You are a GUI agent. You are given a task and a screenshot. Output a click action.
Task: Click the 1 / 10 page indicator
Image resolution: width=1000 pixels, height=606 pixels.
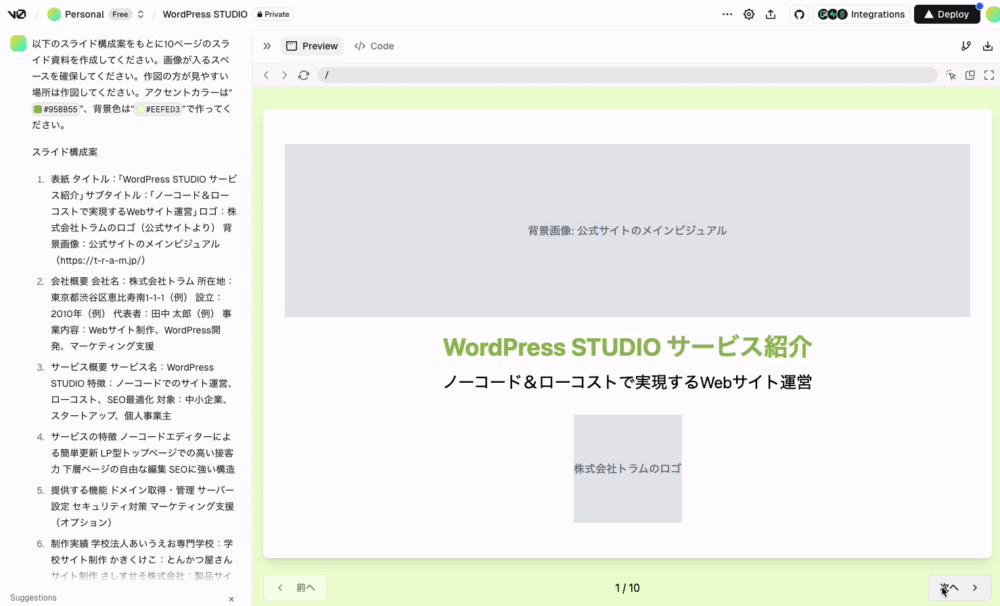[627, 588]
